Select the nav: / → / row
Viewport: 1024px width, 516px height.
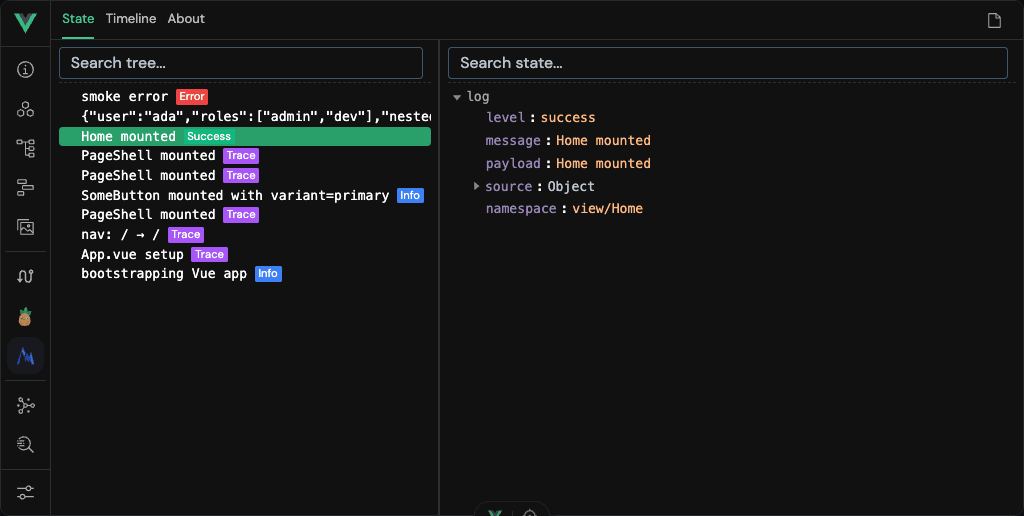(245, 234)
